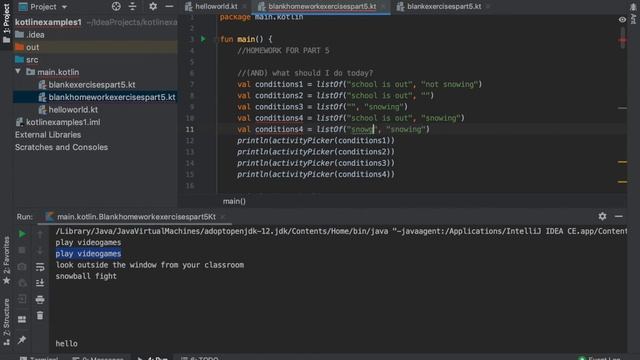Close the blankhomeworkexercisespart5.kt editor tab
This screenshot has height=360, width=640.
[382, 7]
